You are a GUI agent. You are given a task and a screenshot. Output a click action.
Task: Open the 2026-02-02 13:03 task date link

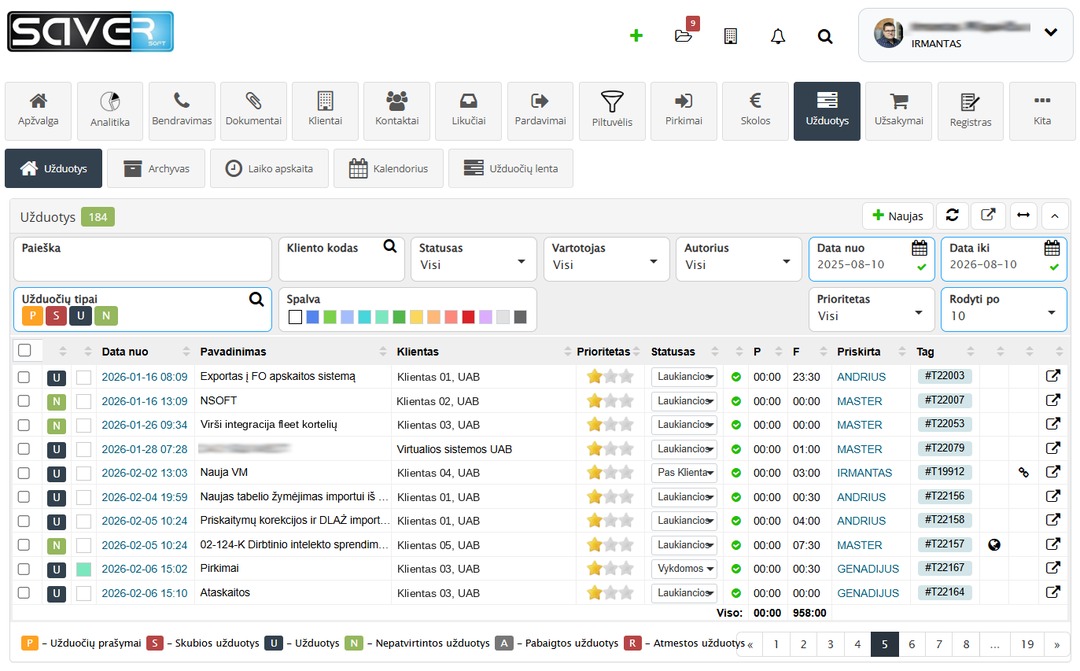tap(145, 473)
